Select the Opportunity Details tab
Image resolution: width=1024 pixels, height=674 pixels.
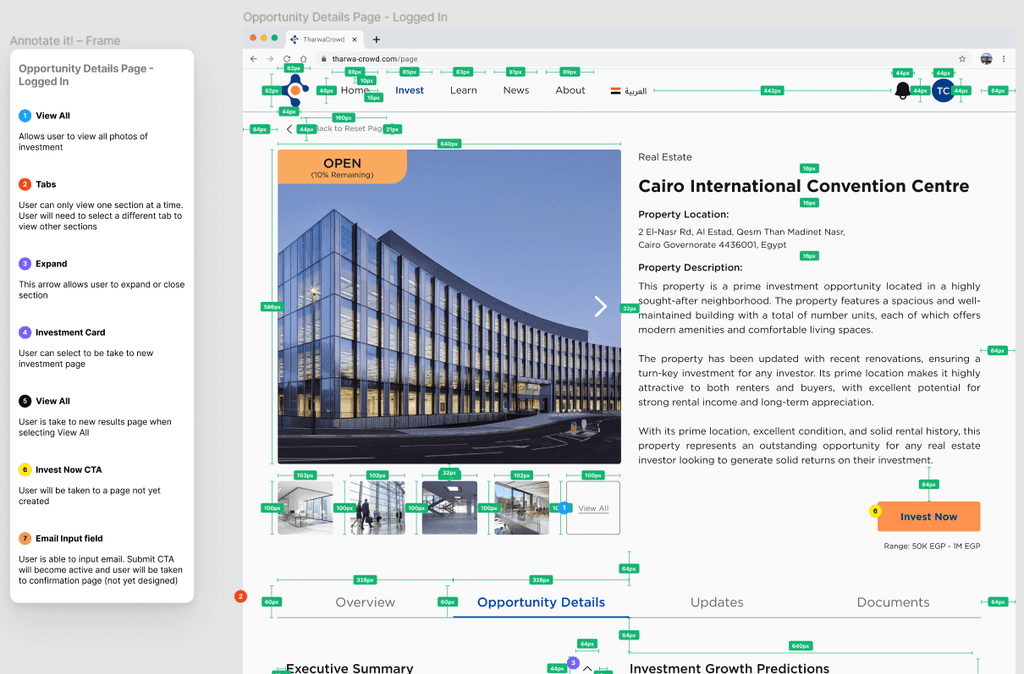pyautogui.click(x=541, y=602)
